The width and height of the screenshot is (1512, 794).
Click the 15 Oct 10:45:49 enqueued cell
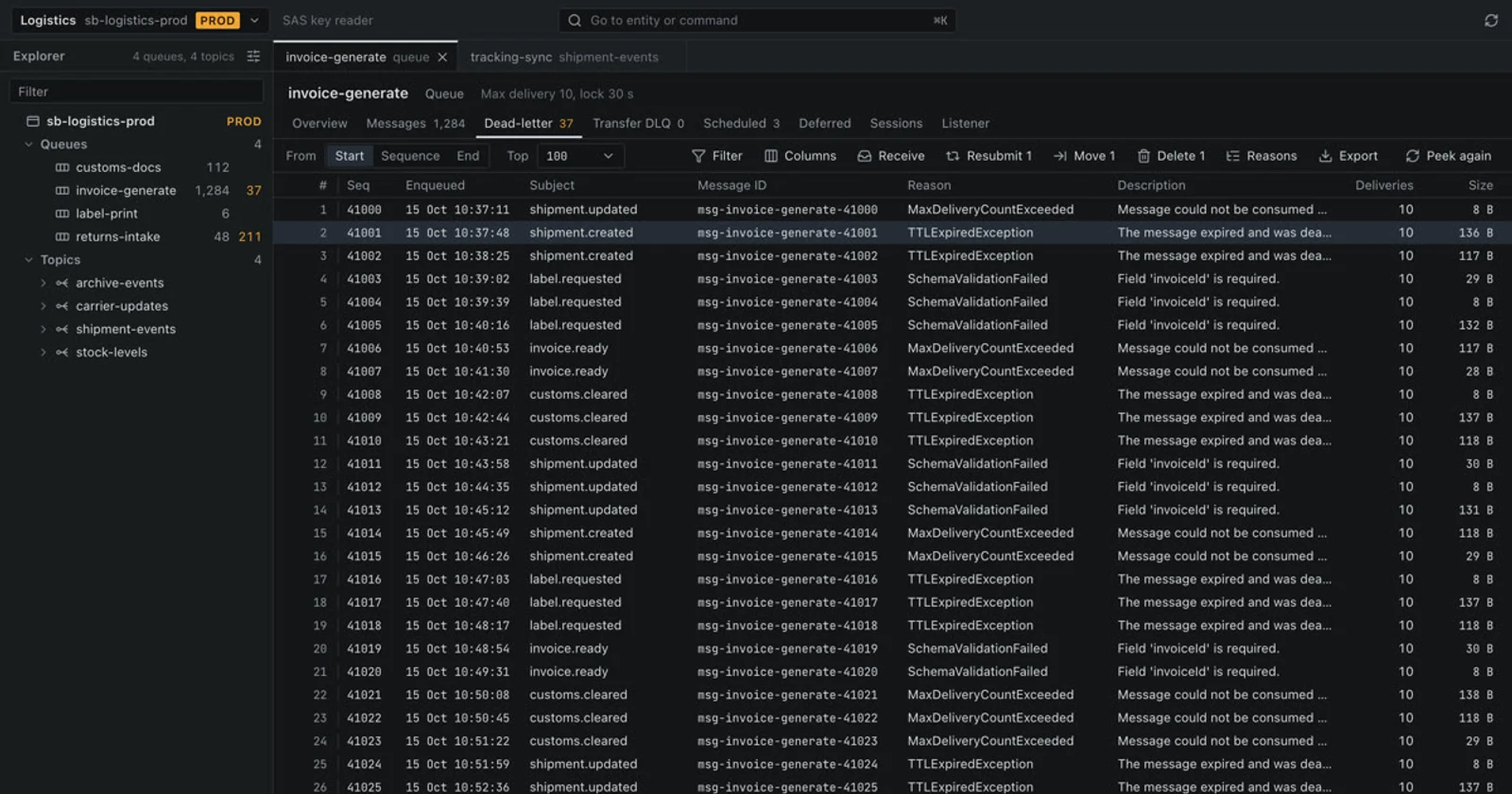[x=457, y=533]
